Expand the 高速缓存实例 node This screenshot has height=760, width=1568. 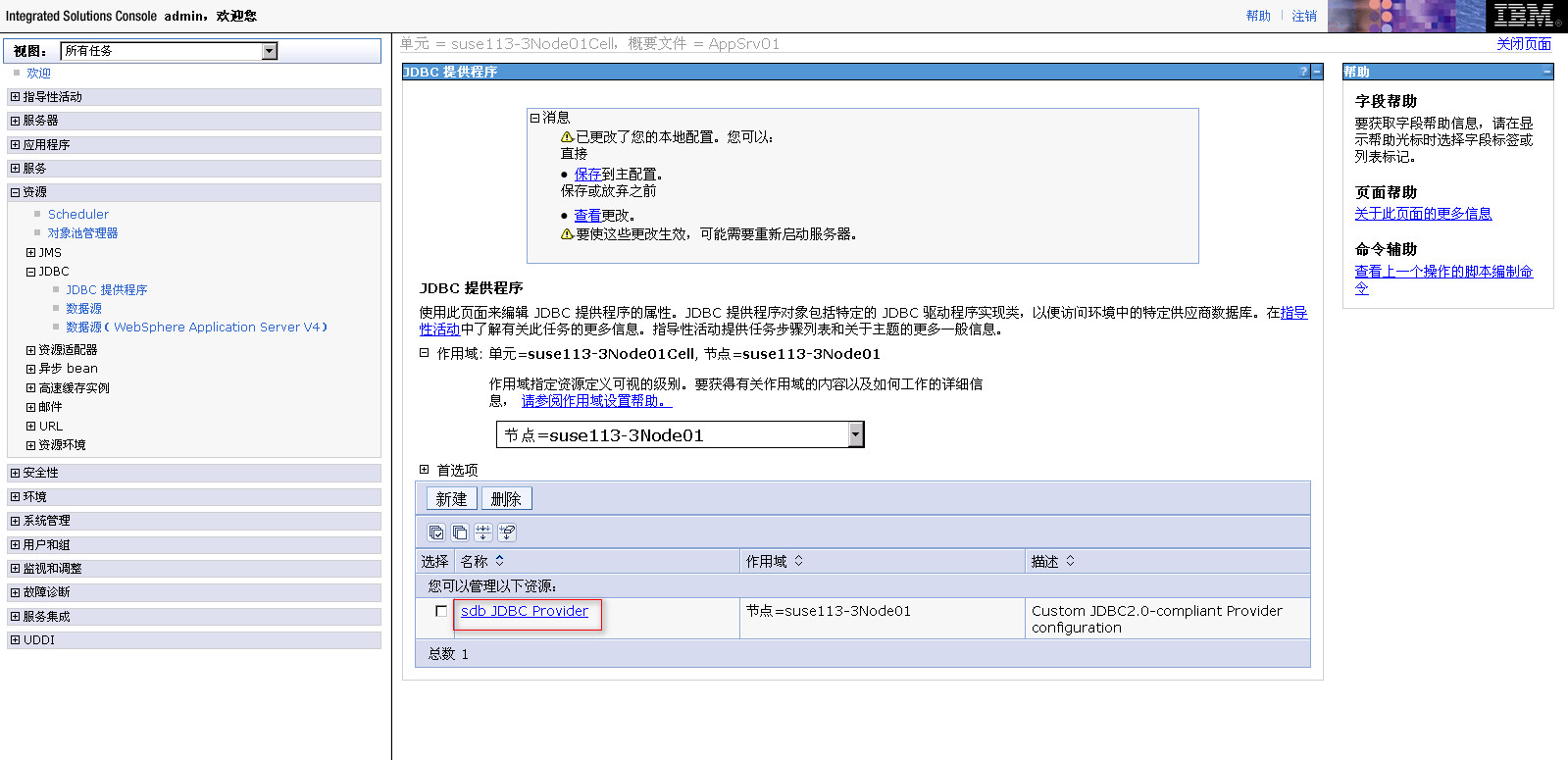[30, 388]
